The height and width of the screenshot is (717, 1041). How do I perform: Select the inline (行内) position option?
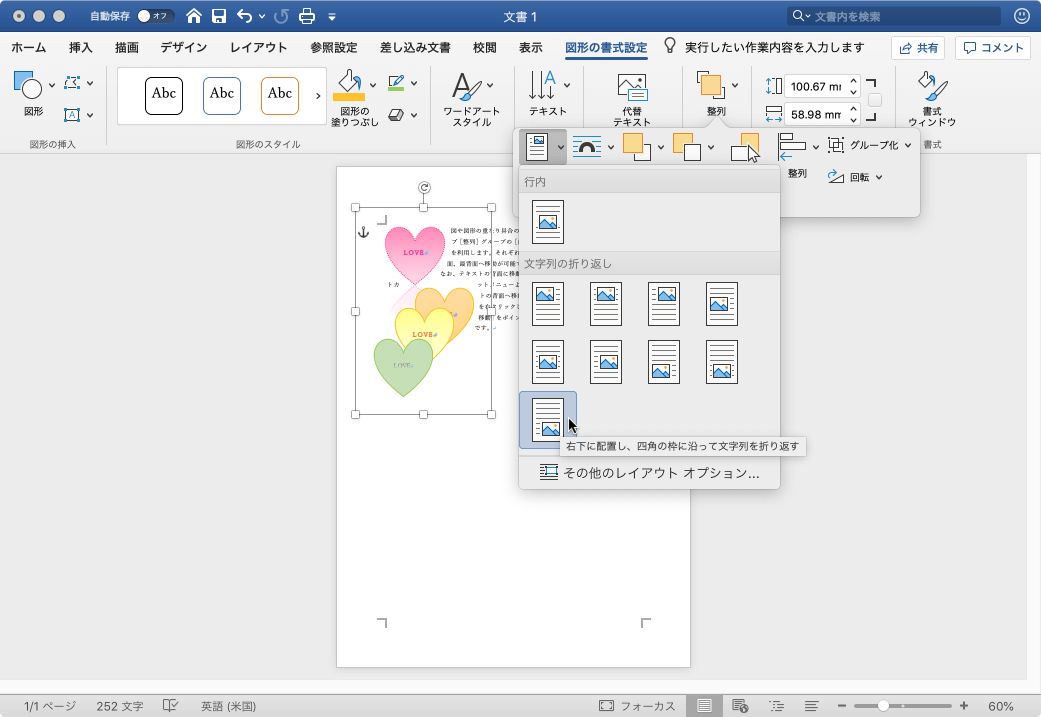pyautogui.click(x=548, y=222)
